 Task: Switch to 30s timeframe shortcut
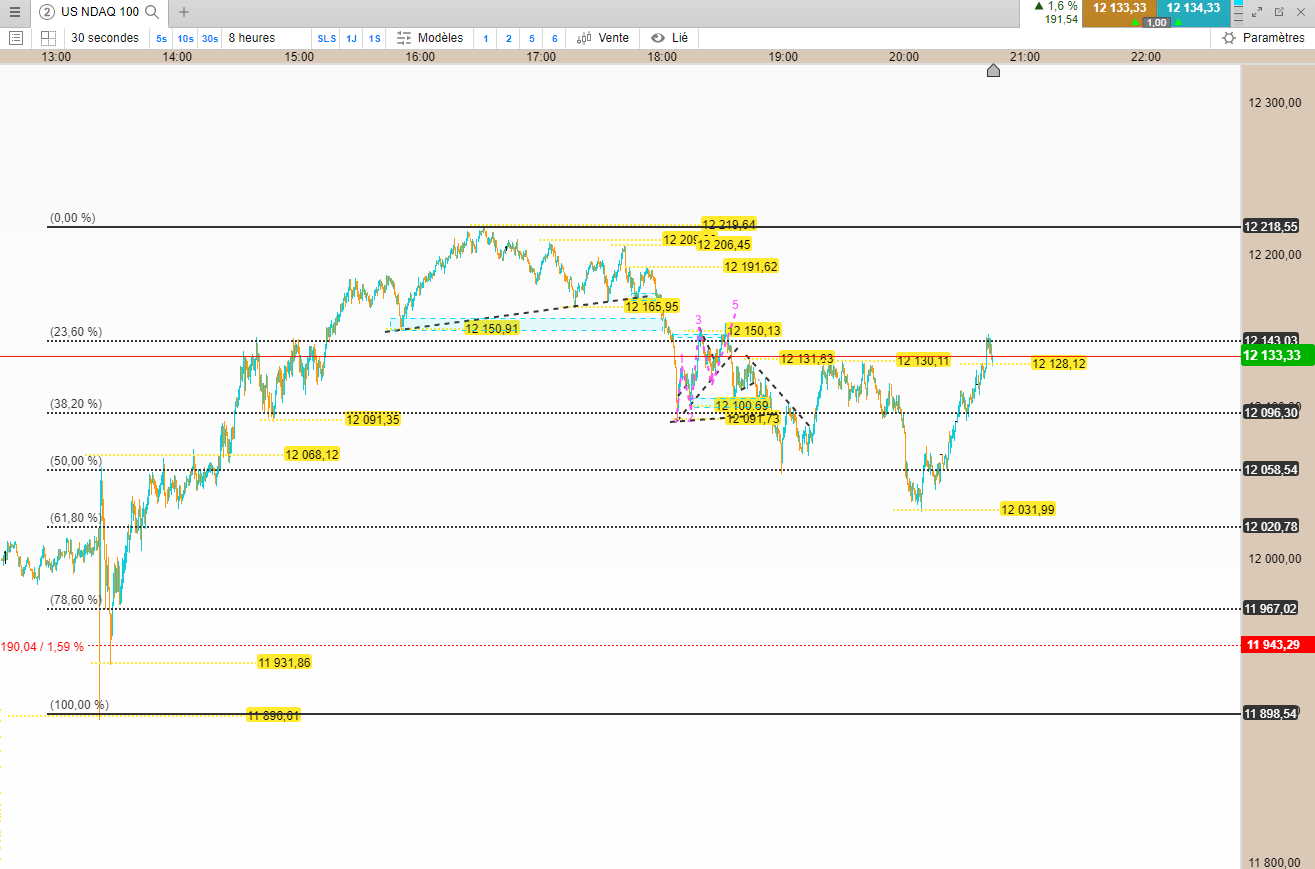pyautogui.click(x=209, y=38)
